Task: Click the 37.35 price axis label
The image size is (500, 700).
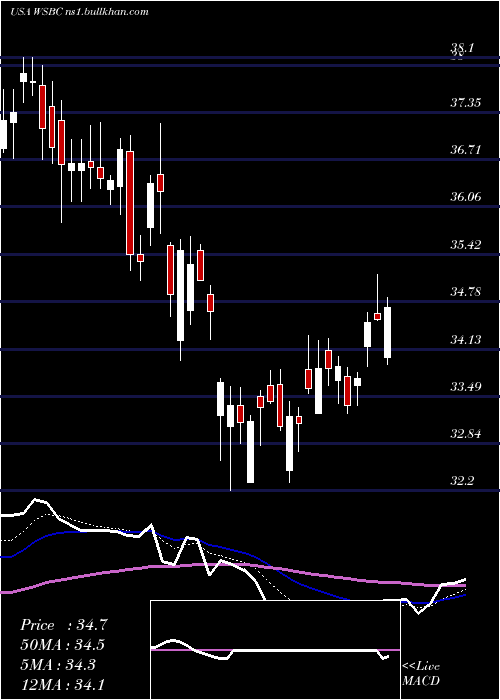Action: (466, 103)
